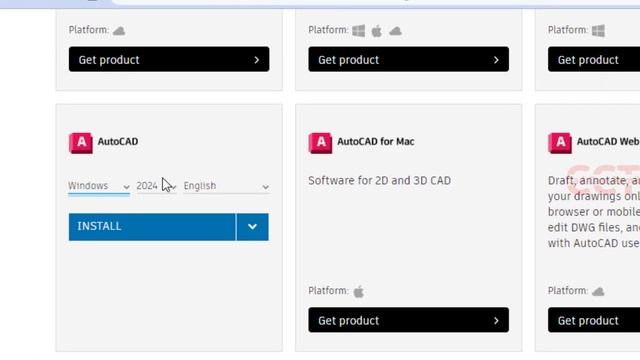Click Get product under AutoCAD Web
The height and width of the screenshot is (360, 640).
(594, 320)
